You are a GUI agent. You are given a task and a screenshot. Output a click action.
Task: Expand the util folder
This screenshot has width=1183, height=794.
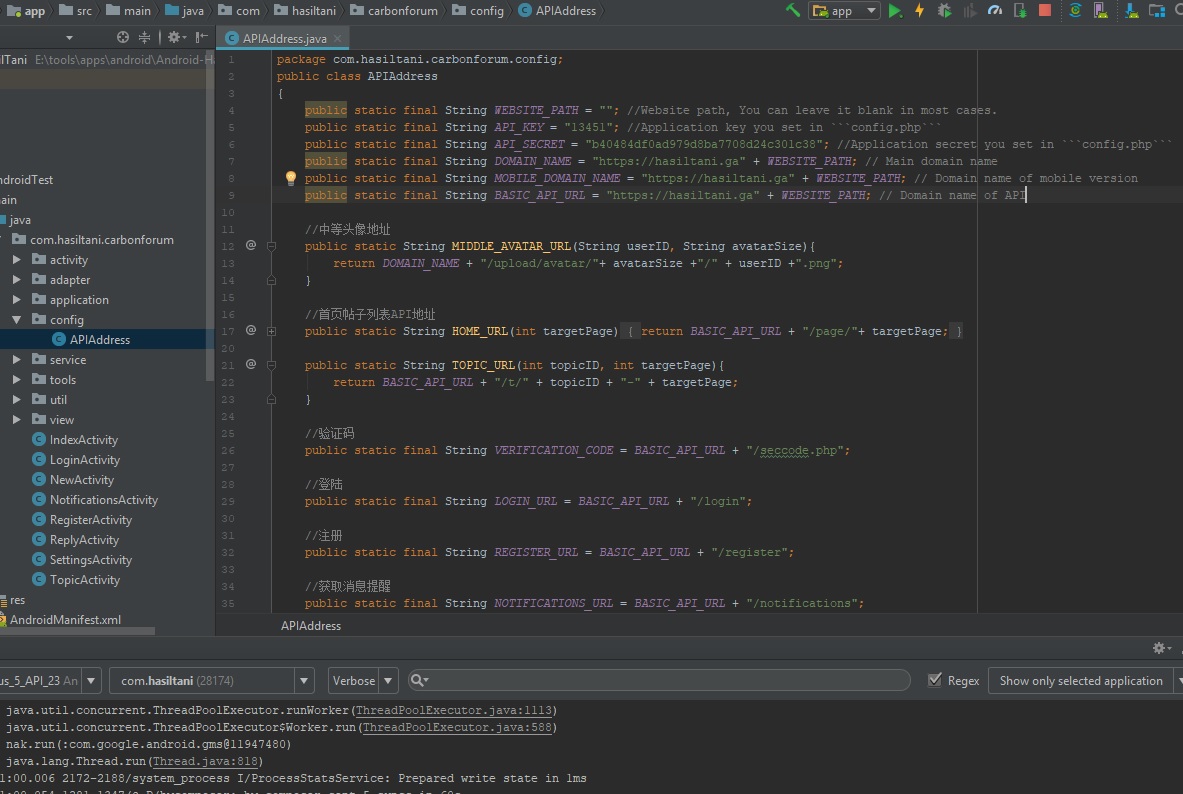(17, 400)
